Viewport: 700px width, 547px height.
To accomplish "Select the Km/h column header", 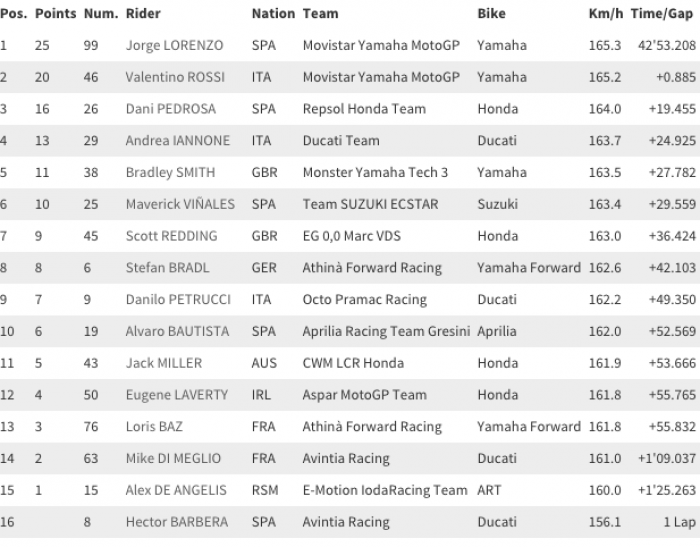I will 606,14.
